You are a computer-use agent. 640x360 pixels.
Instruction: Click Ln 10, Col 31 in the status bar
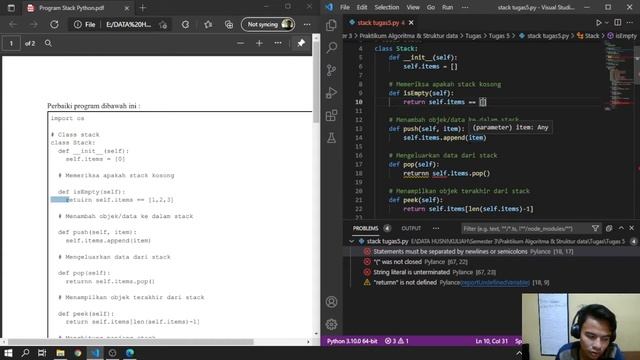(x=491, y=341)
